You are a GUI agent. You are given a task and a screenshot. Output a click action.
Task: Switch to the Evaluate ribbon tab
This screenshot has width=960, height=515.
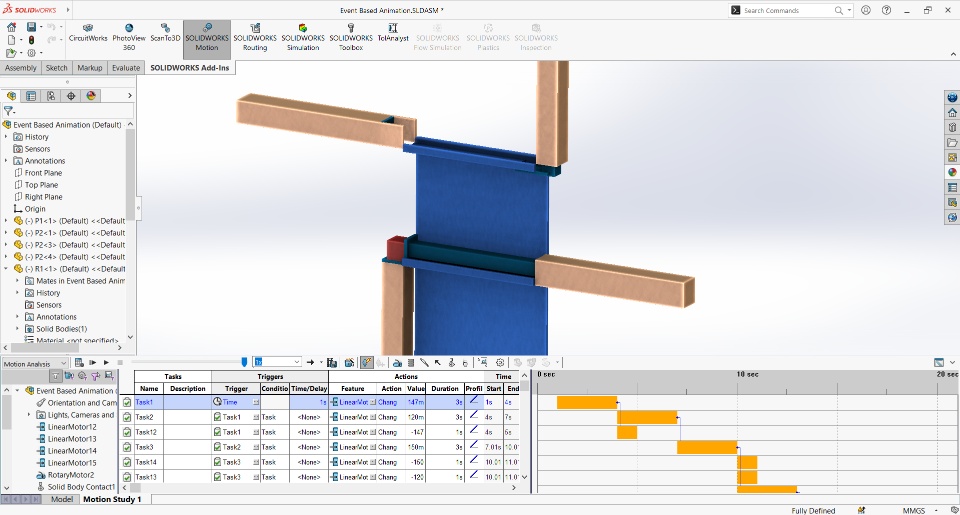[x=126, y=68]
